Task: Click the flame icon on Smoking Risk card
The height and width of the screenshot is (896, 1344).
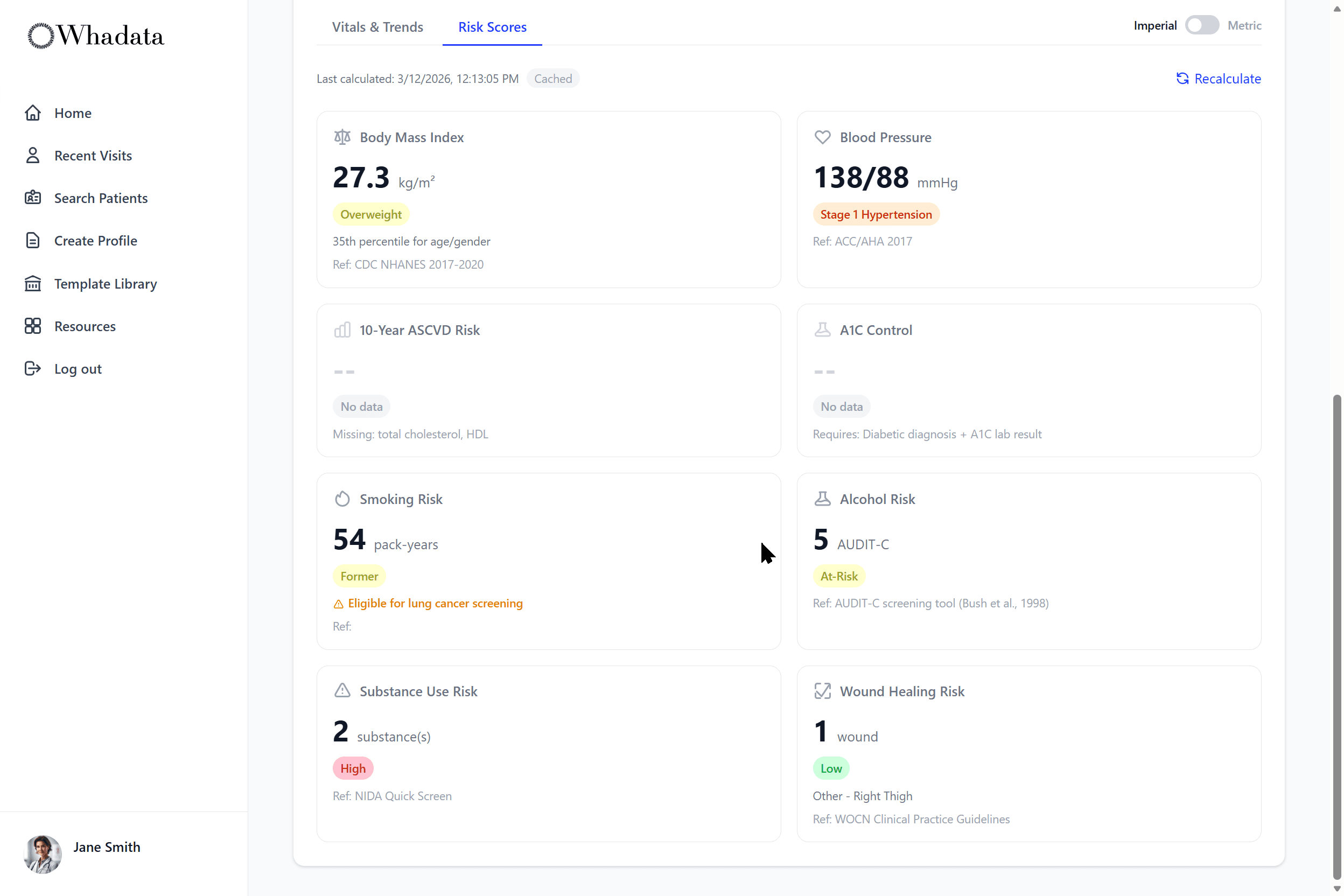Action: [342, 498]
